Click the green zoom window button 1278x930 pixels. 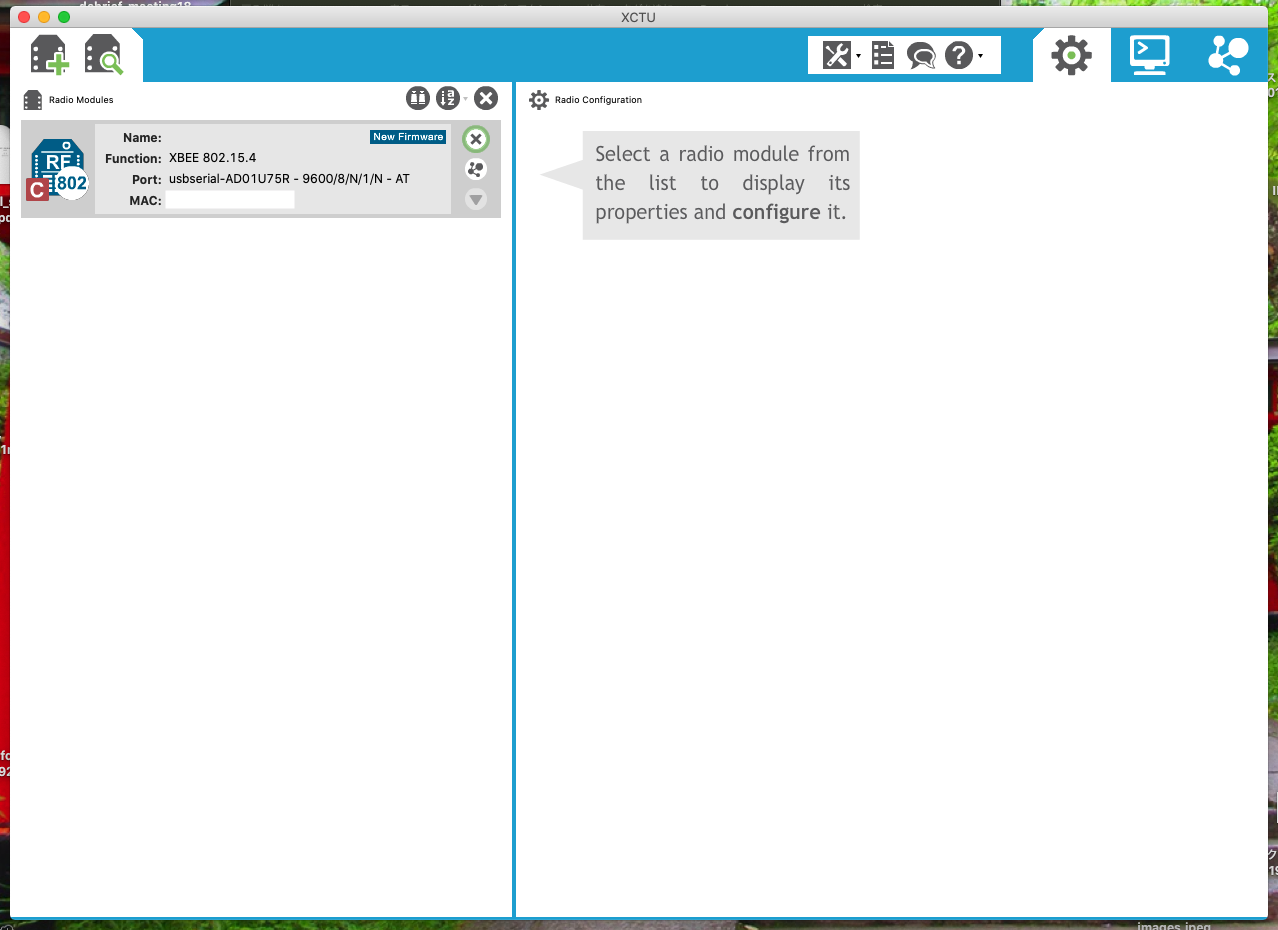tap(64, 17)
